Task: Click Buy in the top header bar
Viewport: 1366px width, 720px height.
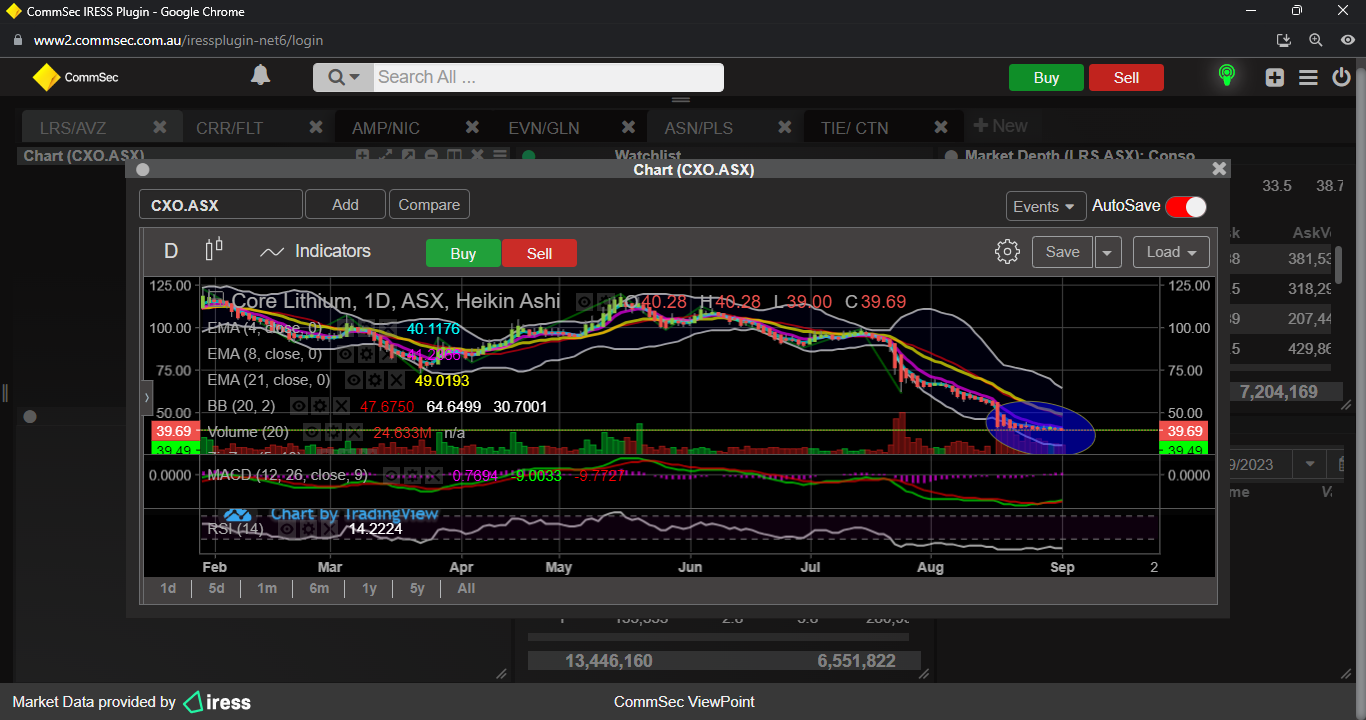Action: [1046, 78]
